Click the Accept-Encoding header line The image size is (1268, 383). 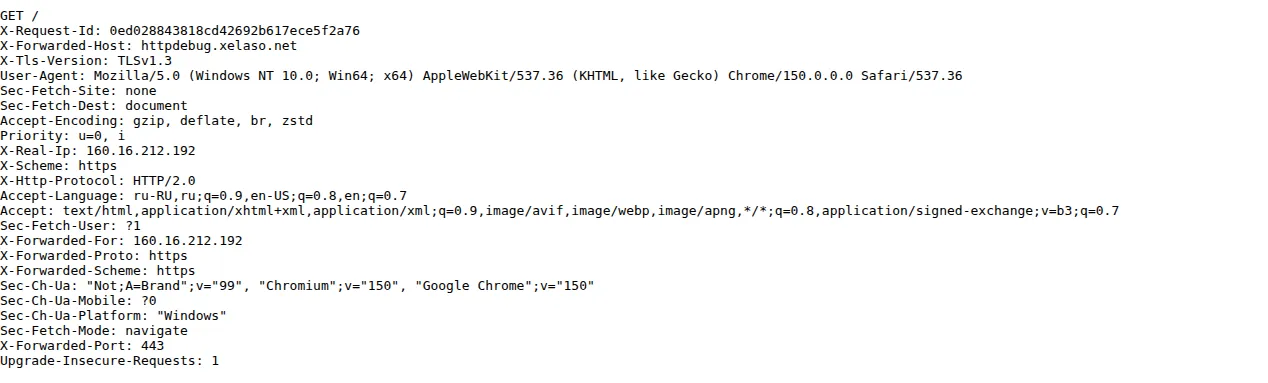(x=156, y=121)
